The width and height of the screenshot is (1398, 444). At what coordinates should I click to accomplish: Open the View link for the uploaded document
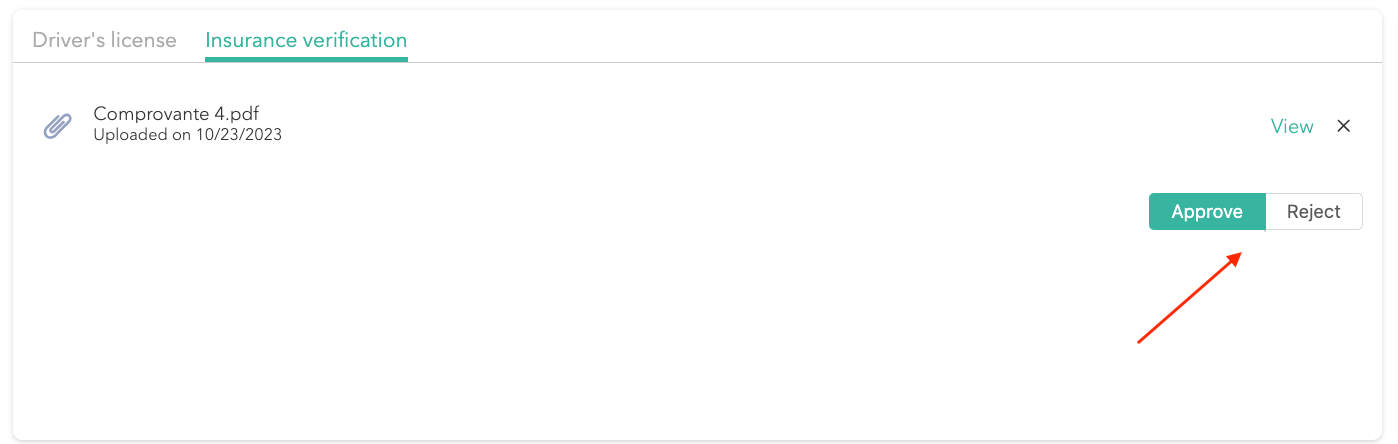point(1291,126)
